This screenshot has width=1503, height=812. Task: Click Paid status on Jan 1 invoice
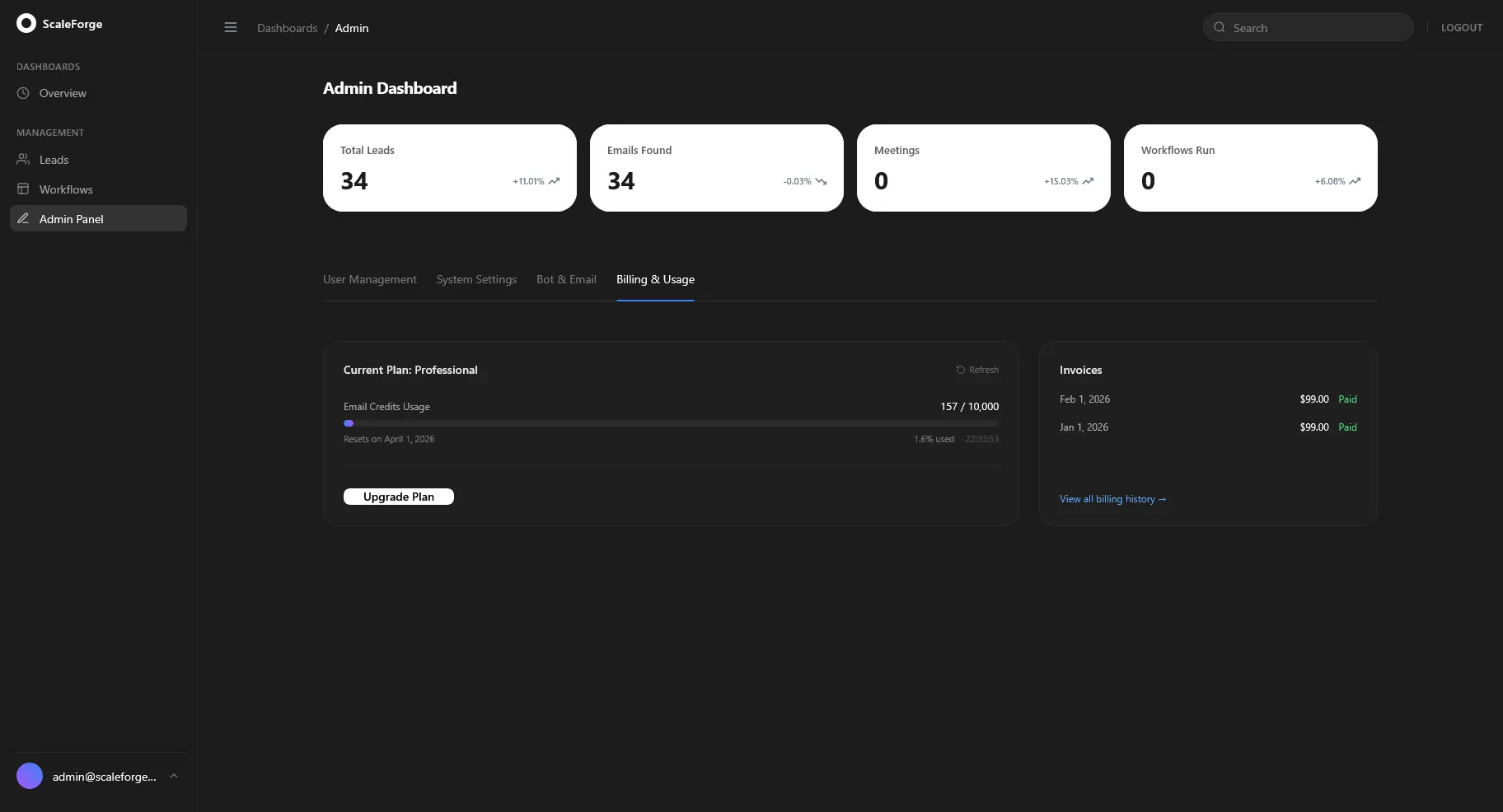(1347, 427)
